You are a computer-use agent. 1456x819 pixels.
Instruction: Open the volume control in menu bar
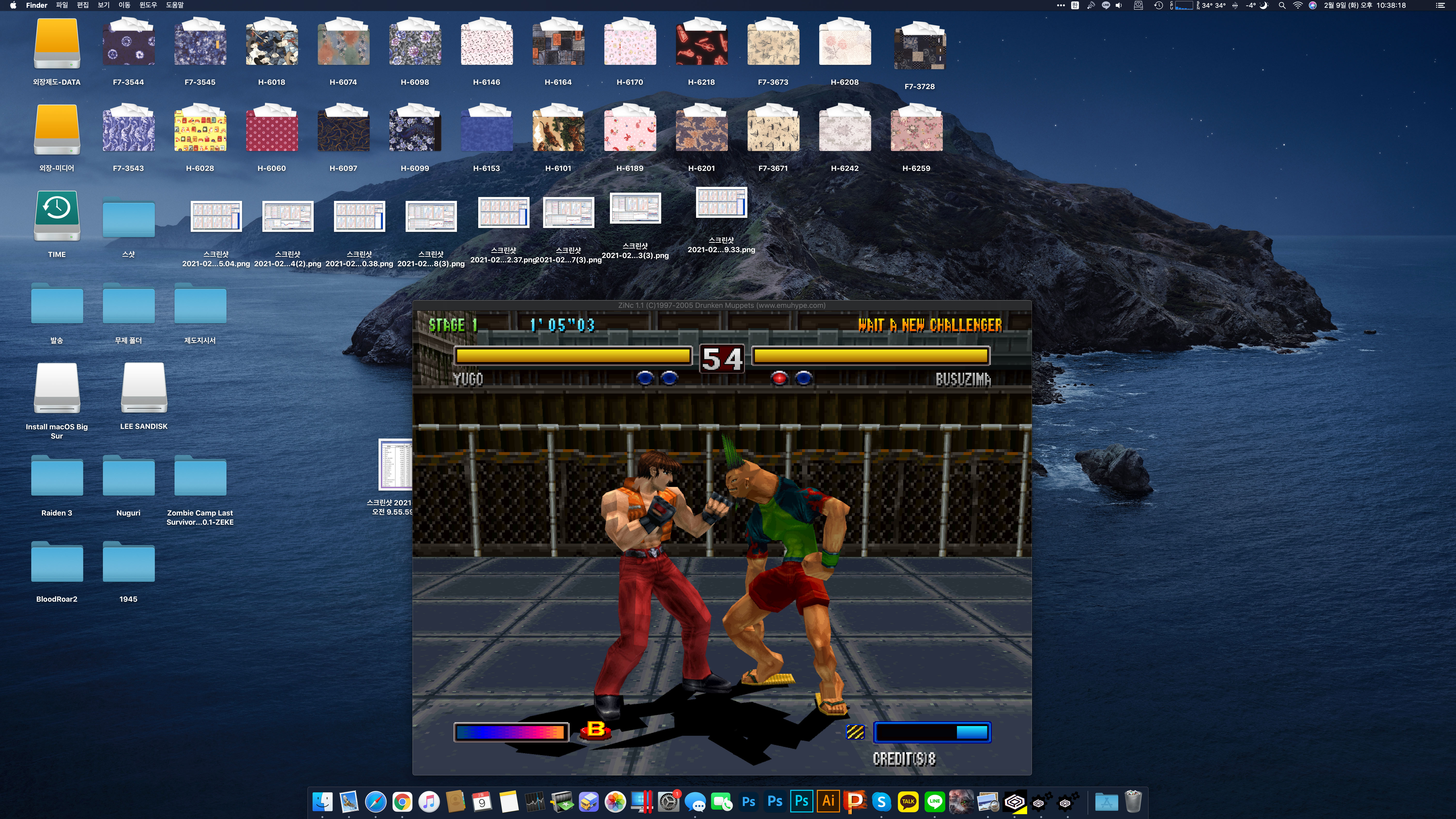pyautogui.click(x=1119, y=5)
